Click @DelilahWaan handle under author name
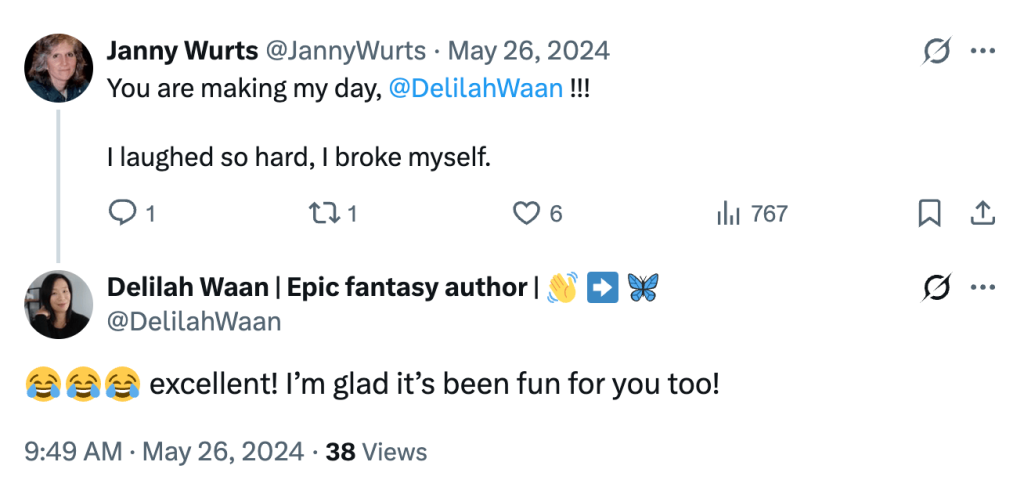 coord(194,321)
